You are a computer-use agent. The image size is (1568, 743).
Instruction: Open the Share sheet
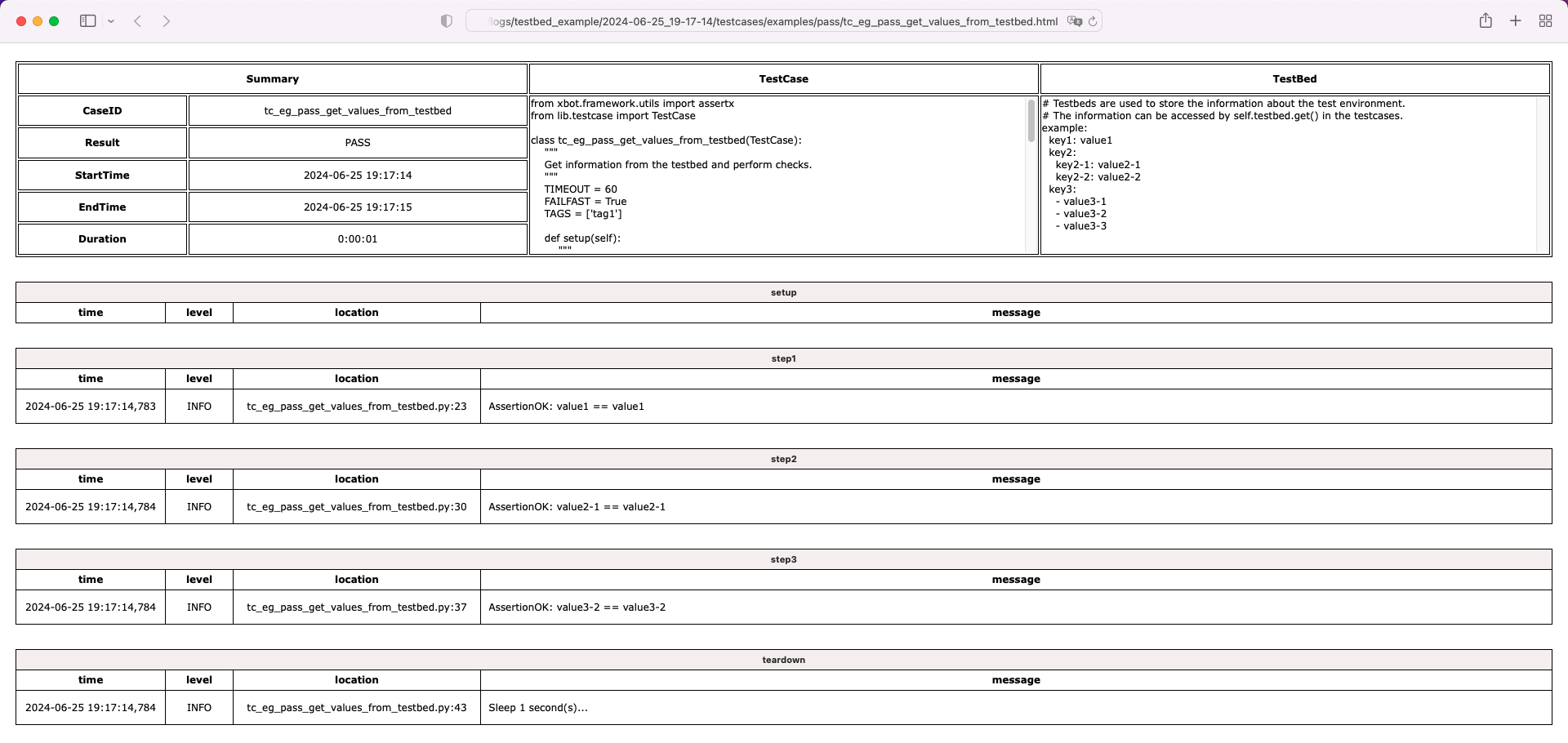point(1486,20)
